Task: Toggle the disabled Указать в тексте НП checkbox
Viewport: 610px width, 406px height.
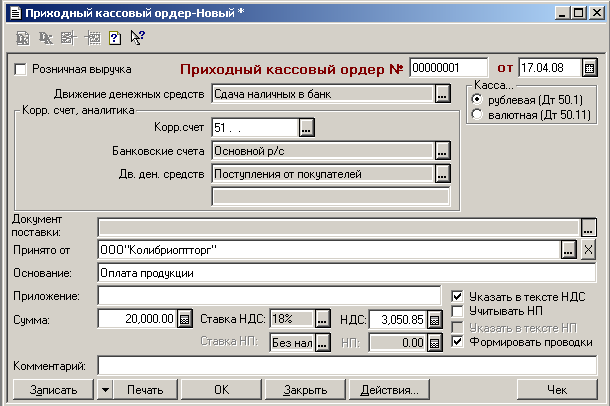Action: tap(458, 327)
